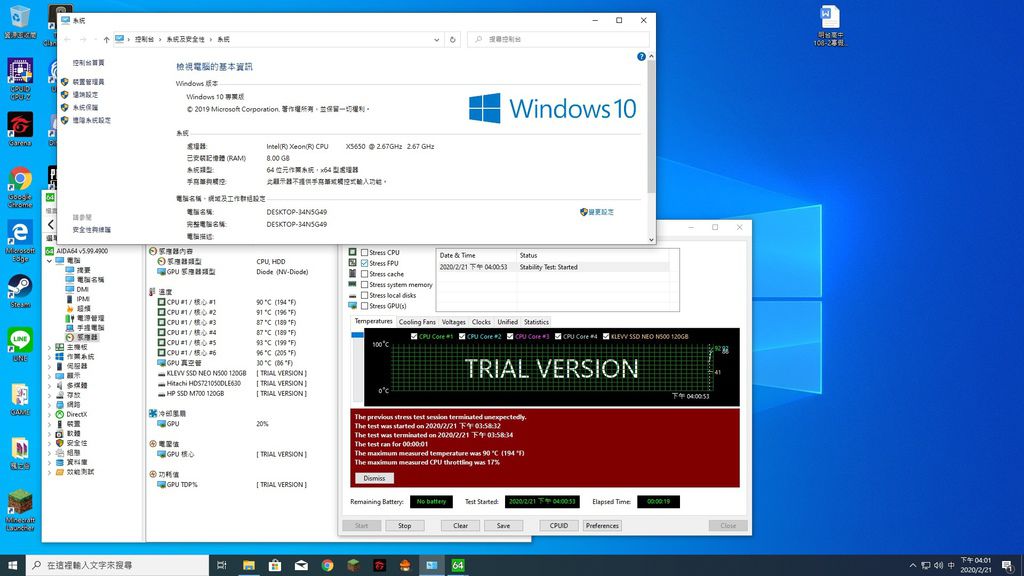Open the Word document on desktop

click(829, 26)
